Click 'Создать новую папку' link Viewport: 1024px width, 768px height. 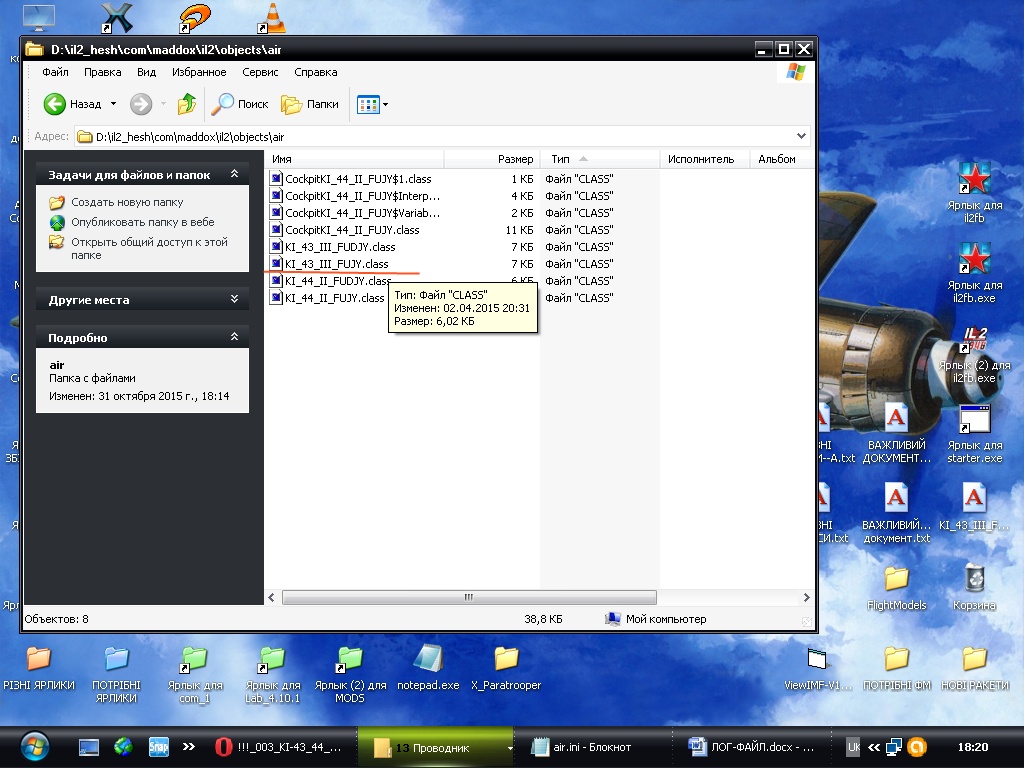click(127, 202)
